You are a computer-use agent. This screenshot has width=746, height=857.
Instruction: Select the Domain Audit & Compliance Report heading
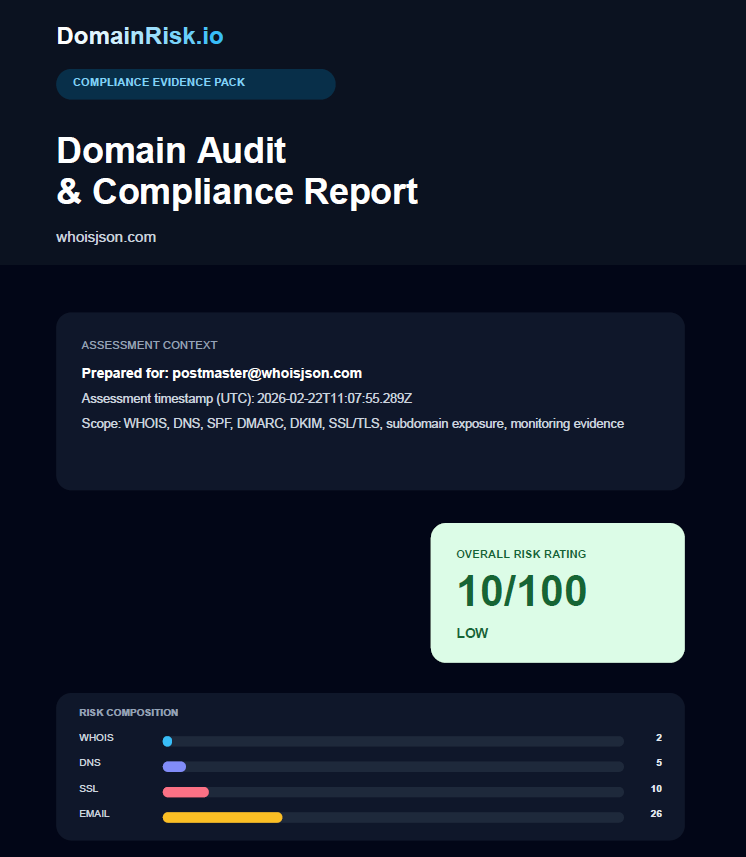tap(237, 171)
